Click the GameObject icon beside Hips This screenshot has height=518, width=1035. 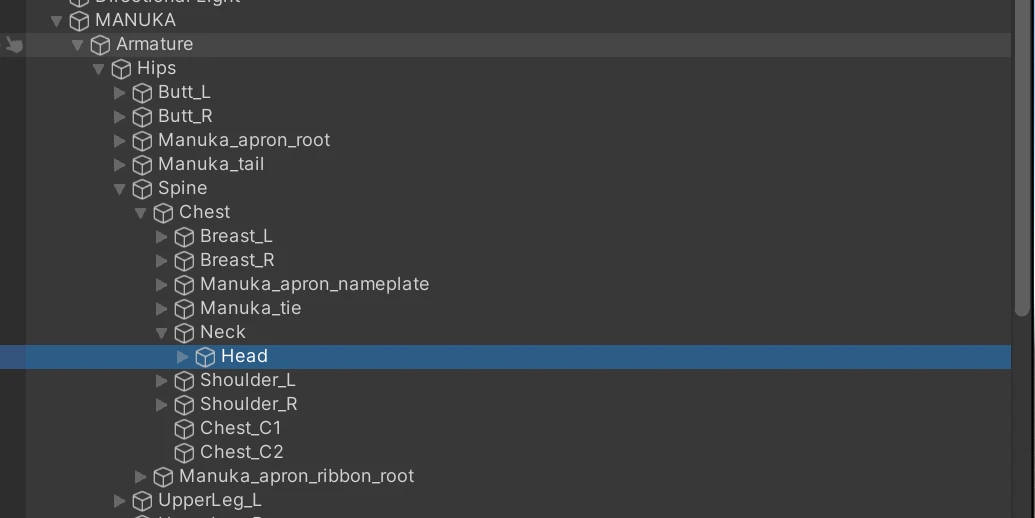tap(121, 69)
